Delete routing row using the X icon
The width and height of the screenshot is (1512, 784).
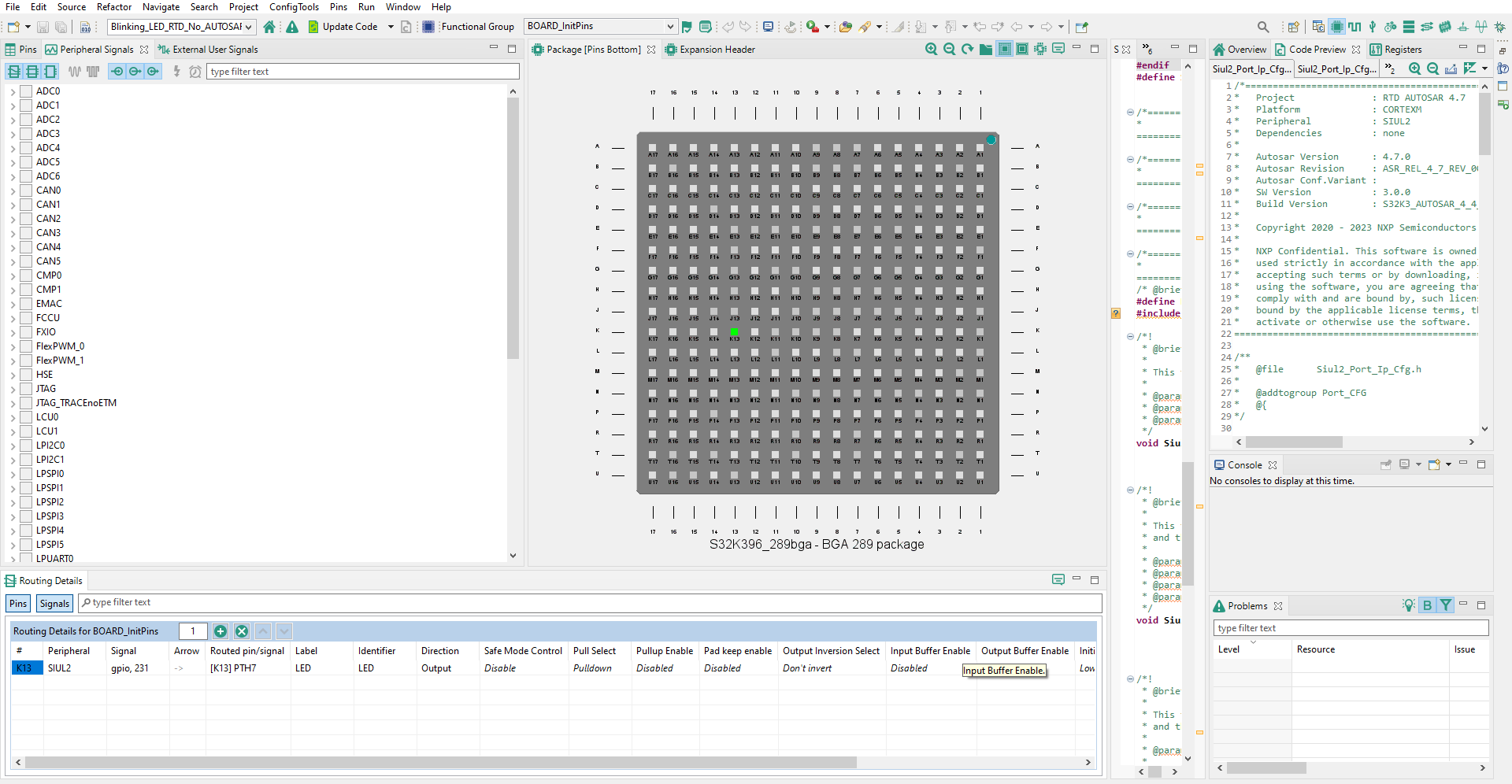click(x=242, y=631)
